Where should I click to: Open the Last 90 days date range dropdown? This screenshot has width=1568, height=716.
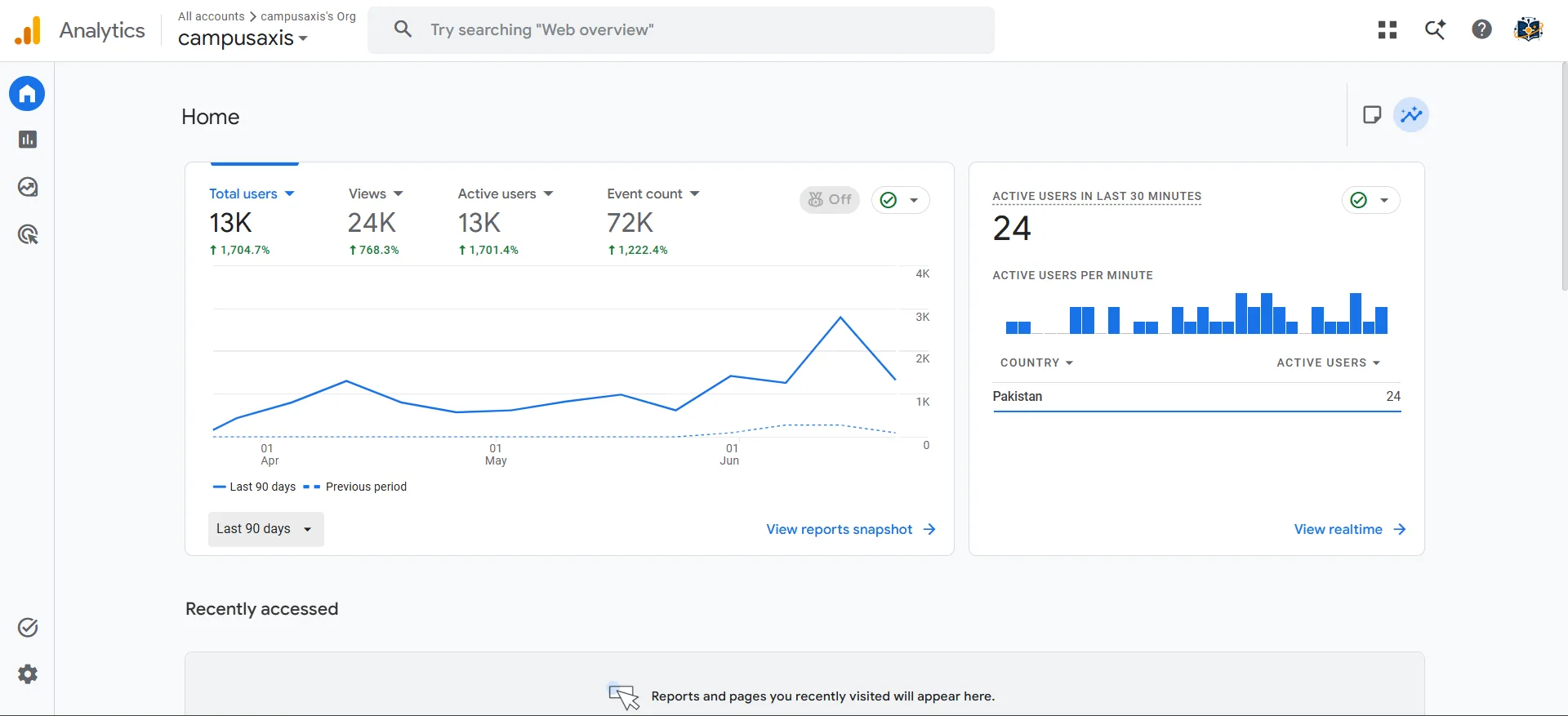(265, 529)
